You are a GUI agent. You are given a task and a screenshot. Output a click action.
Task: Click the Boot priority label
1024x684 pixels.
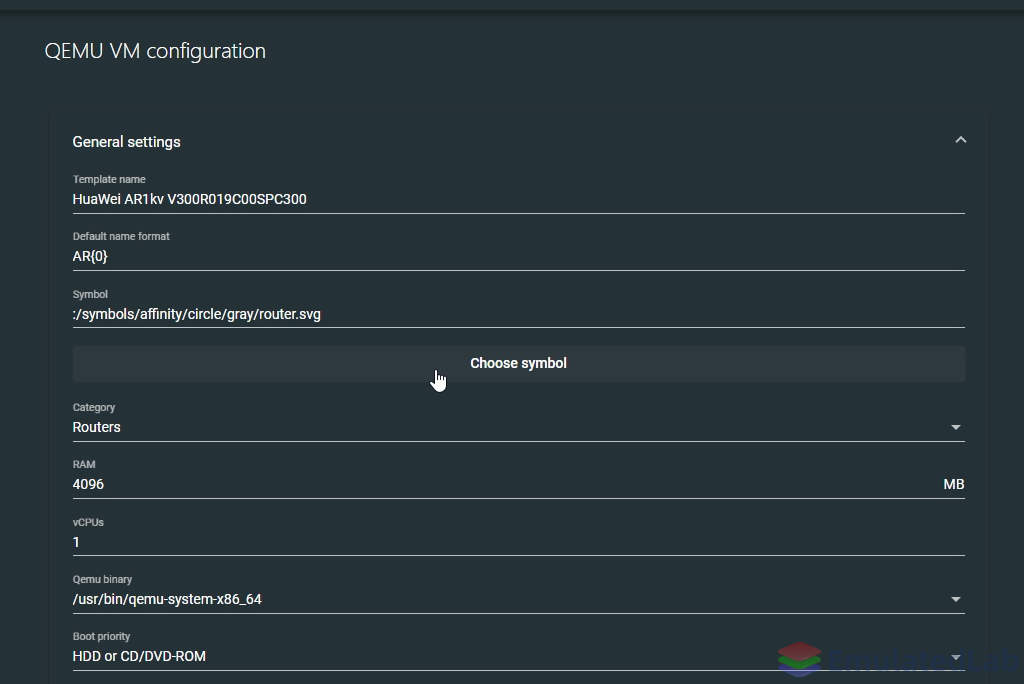pos(101,636)
